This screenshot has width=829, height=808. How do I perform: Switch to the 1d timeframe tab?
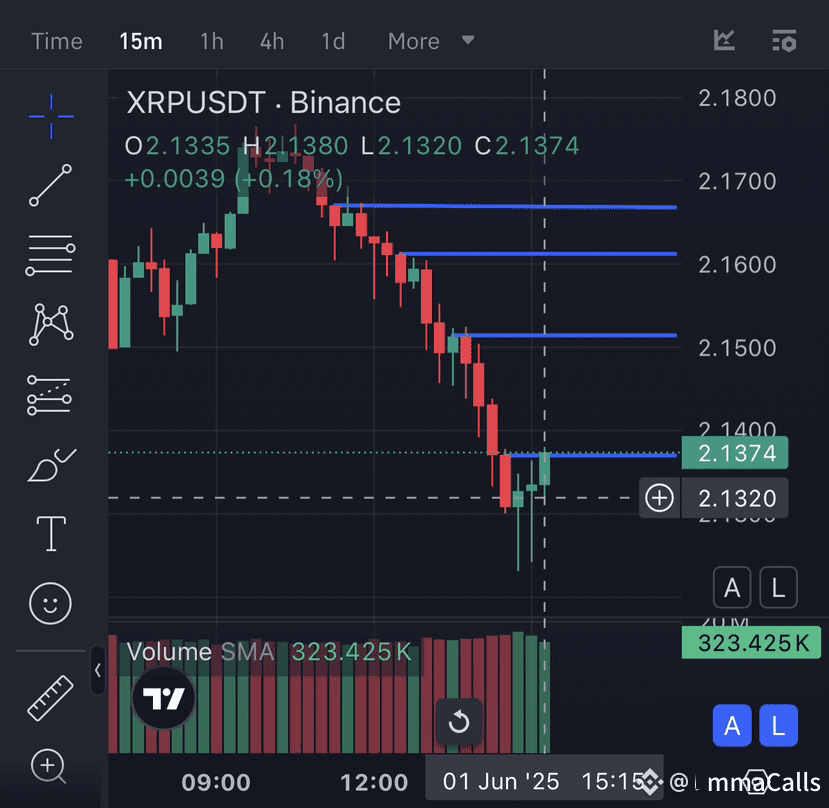coord(333,41)
